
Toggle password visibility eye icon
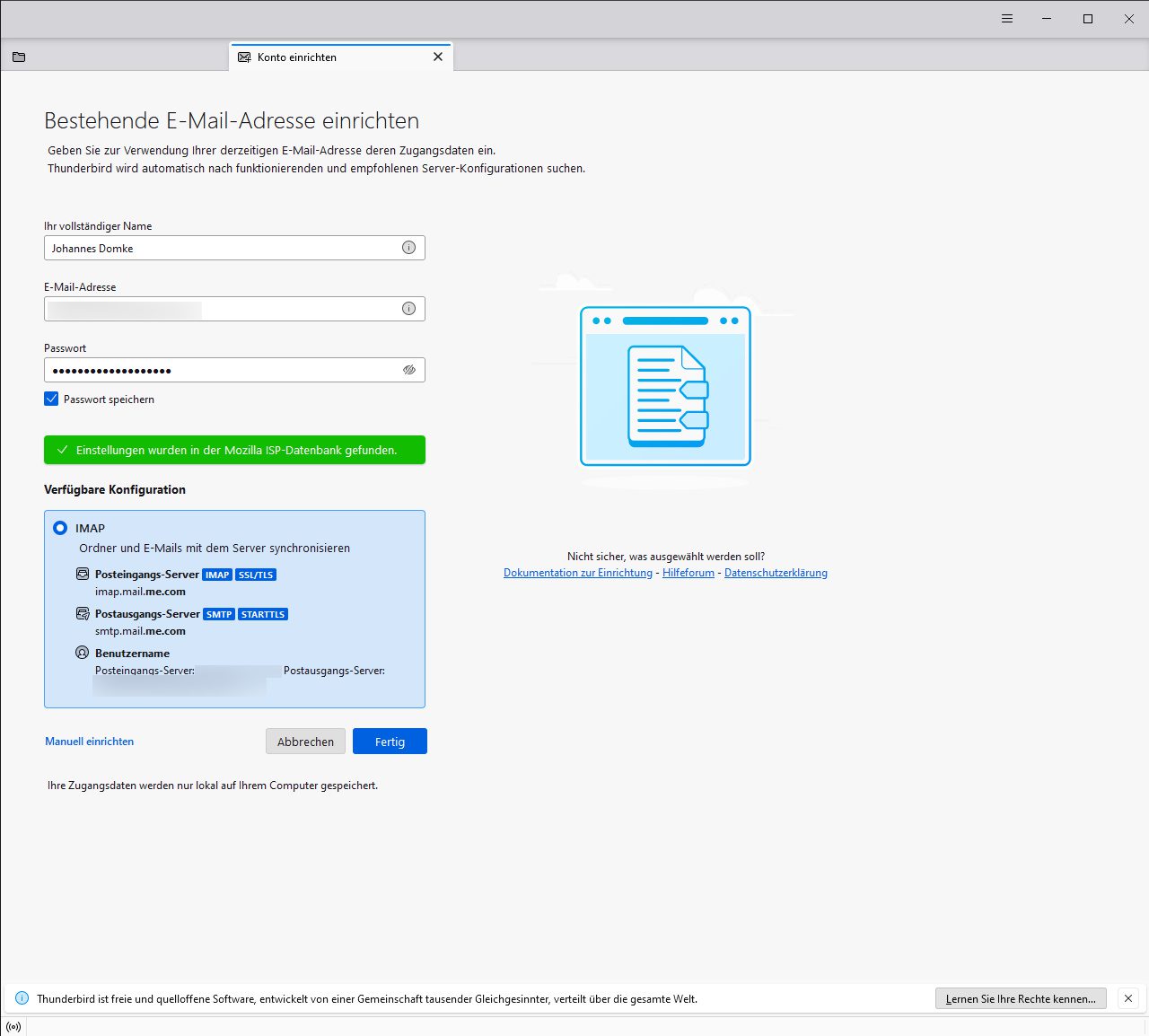[x=408, y=370]
